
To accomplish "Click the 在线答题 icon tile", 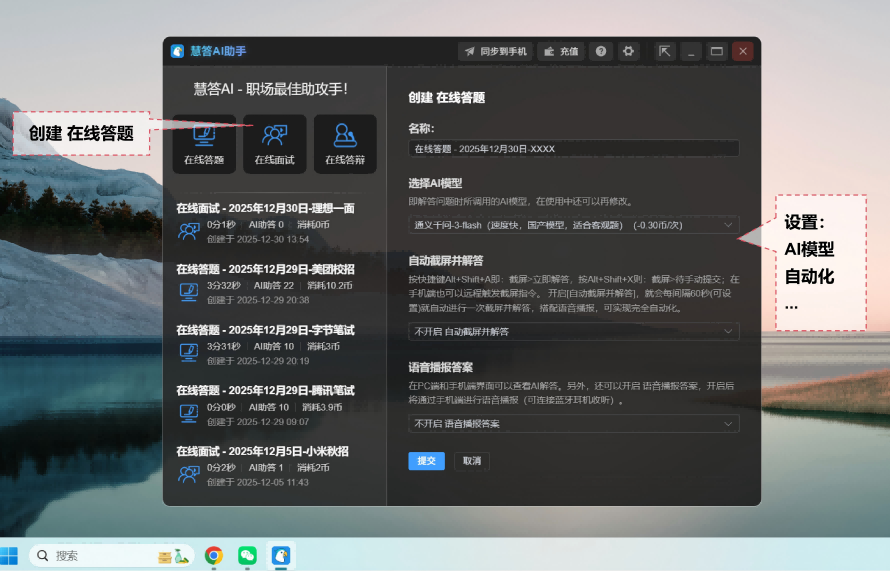I will pyautogui.click(x=204, y=142).
